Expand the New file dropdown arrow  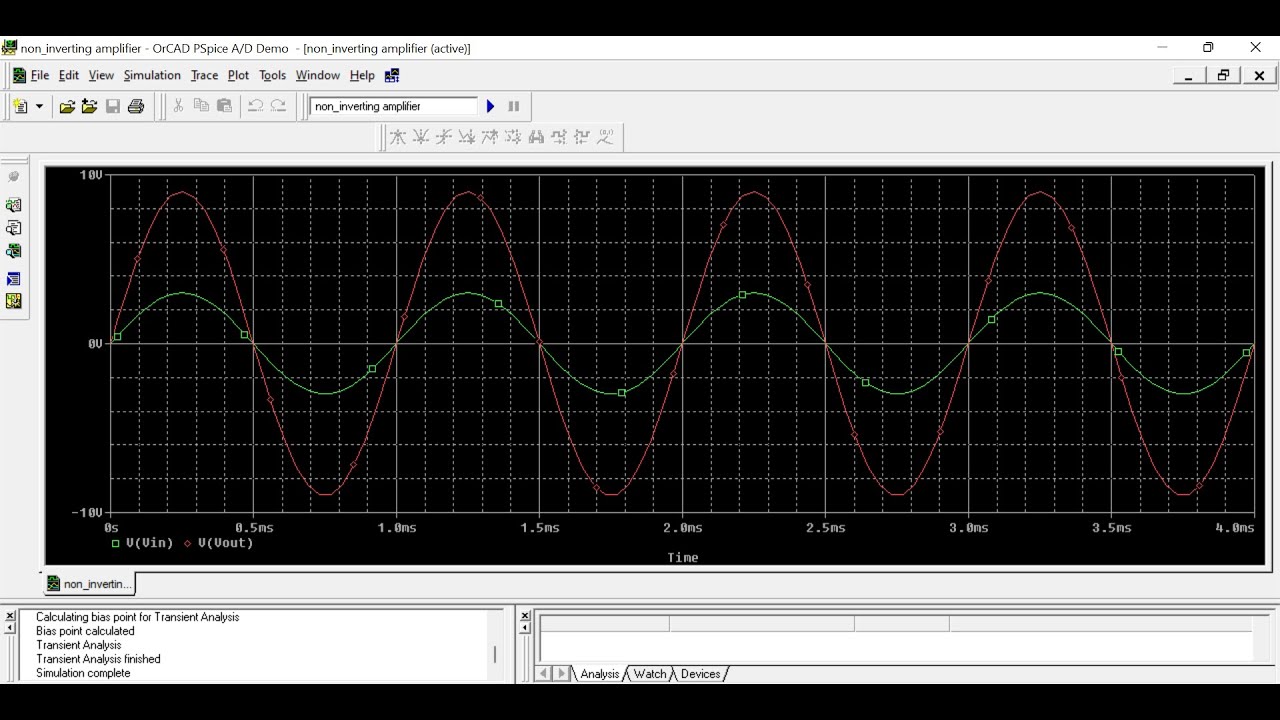pos(40,106)
